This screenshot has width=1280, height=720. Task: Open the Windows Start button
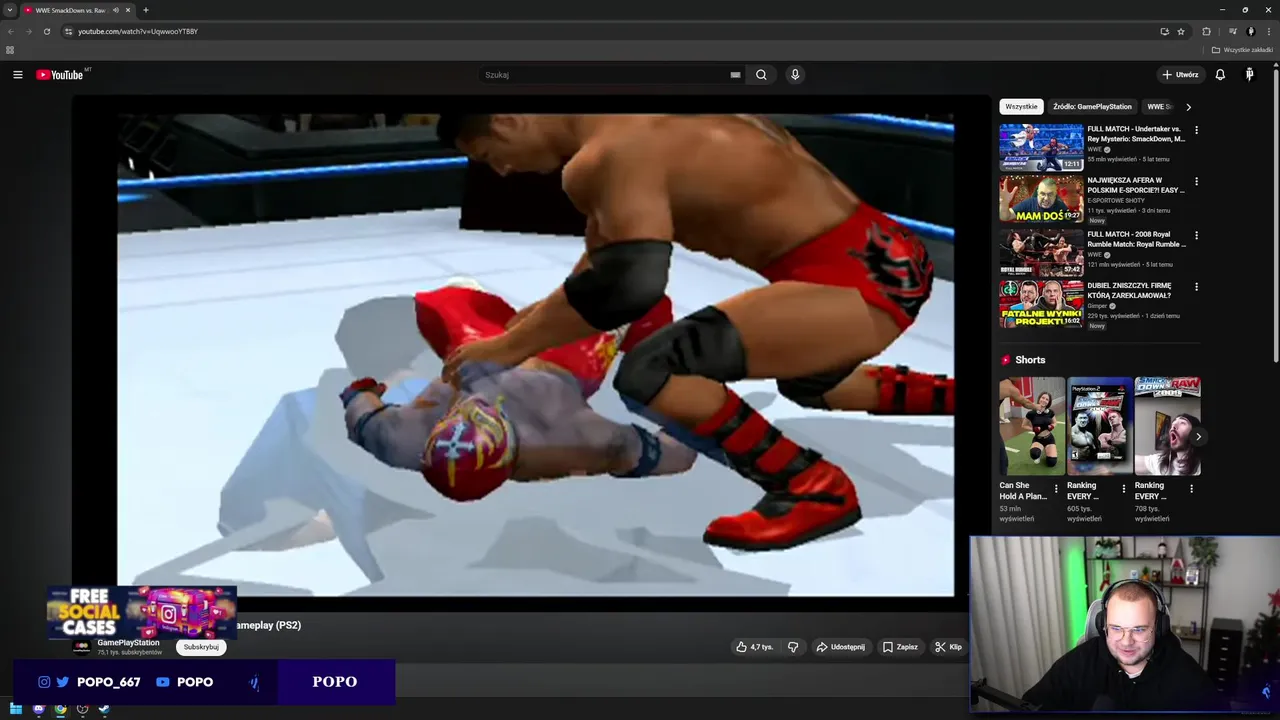click(x=16, y=709)
